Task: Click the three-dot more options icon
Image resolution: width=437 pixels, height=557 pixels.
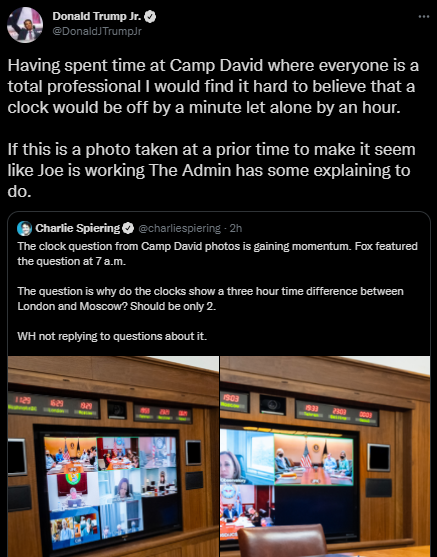Action: [x=423, y=16]
